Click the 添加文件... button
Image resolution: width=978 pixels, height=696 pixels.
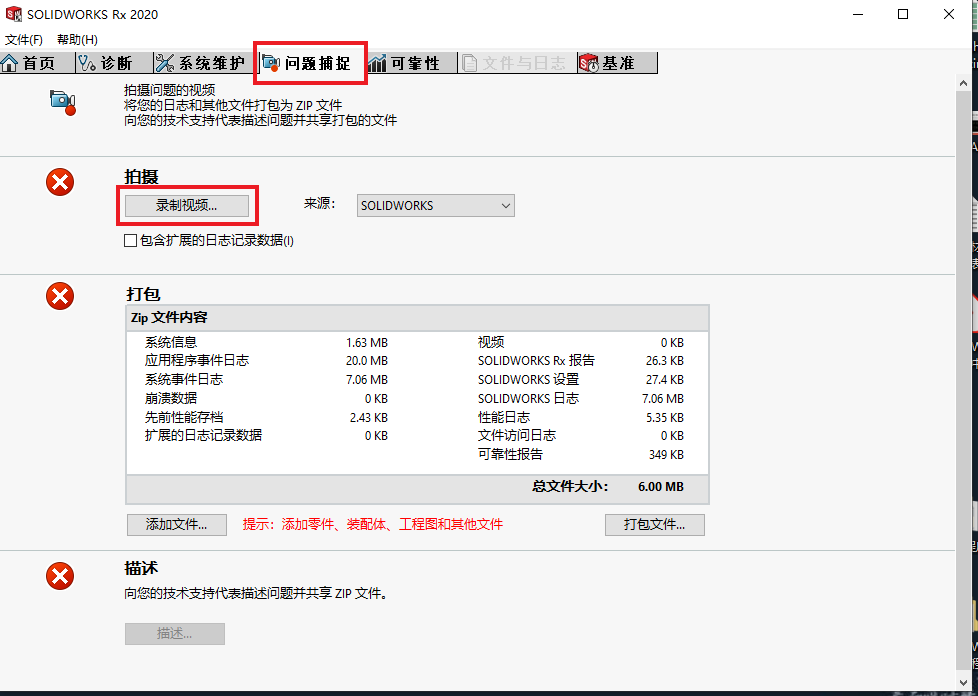coord(176,524)
